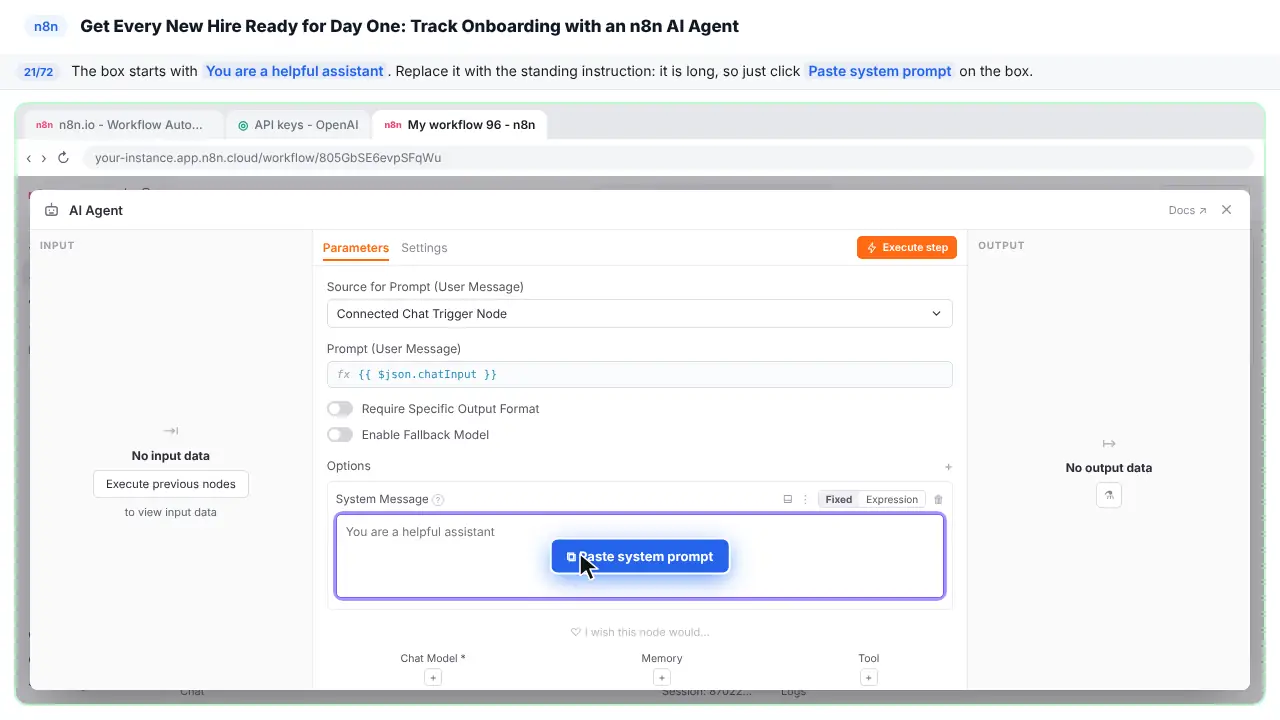Screen dimensions: 1280x720
Task: Reload the page with the browser refresh icon
Action: (x=63, y=158)
